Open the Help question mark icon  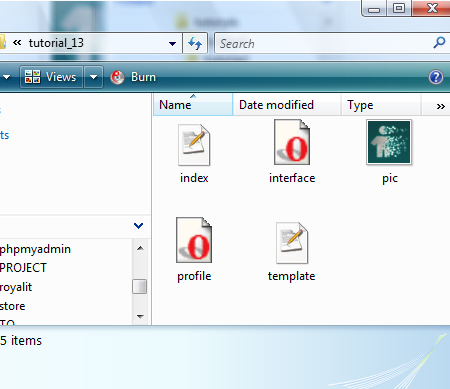[436, 77]
